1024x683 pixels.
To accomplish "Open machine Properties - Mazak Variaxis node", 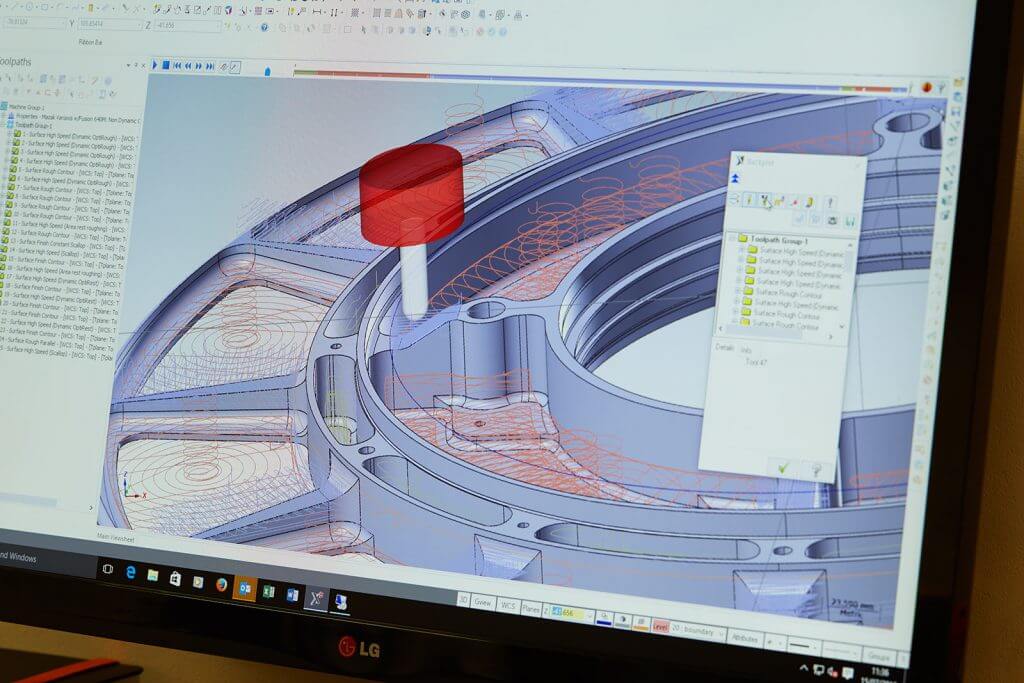I will [x=75, y=119].
